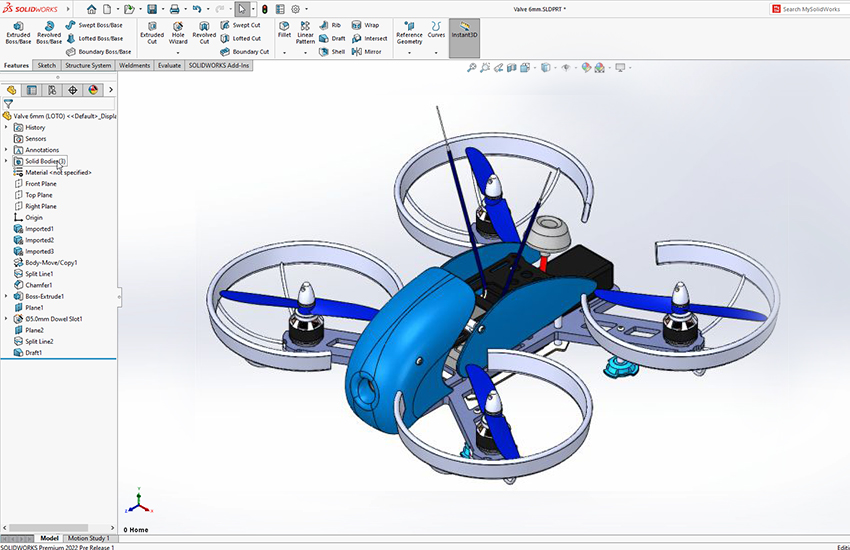Click the Revolved Cut tool
This screenshot has width=850, height=550.
204,32
